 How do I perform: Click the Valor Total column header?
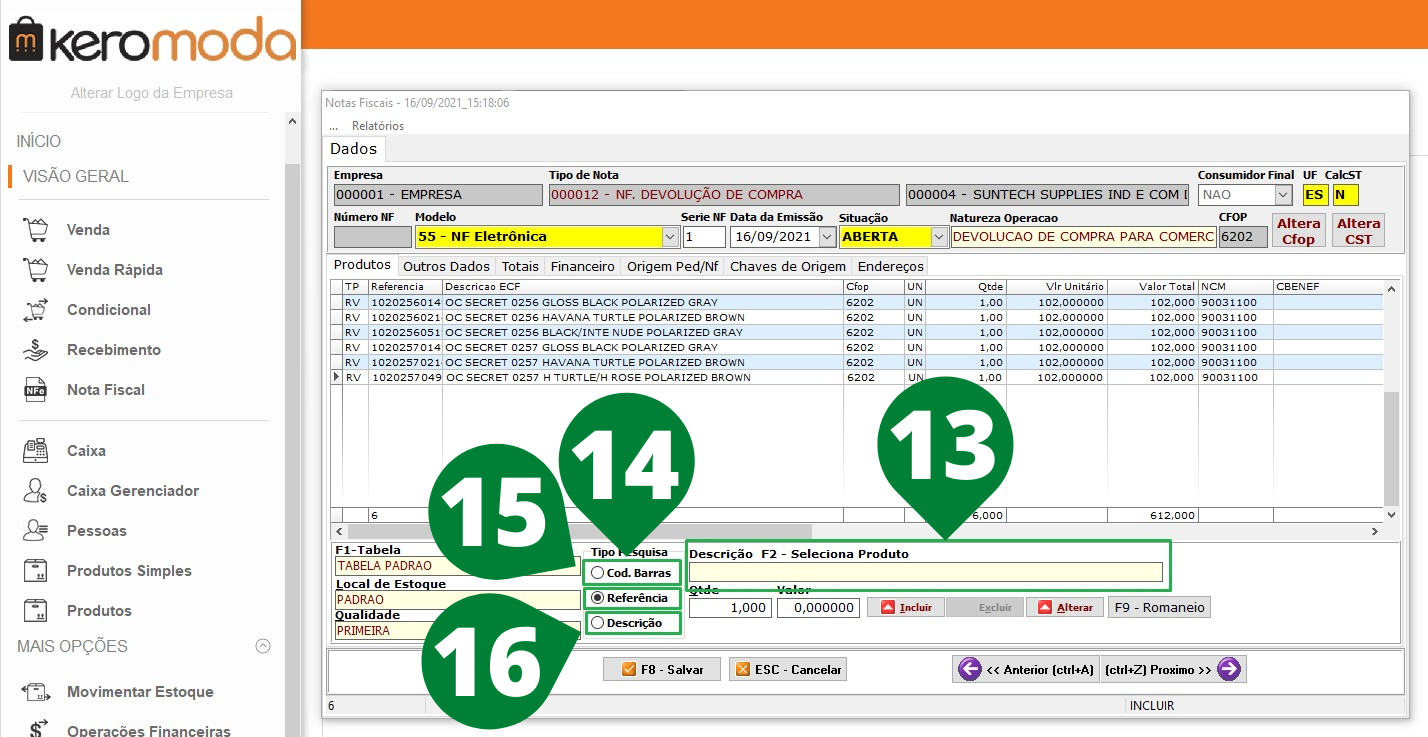point(1152,287)
